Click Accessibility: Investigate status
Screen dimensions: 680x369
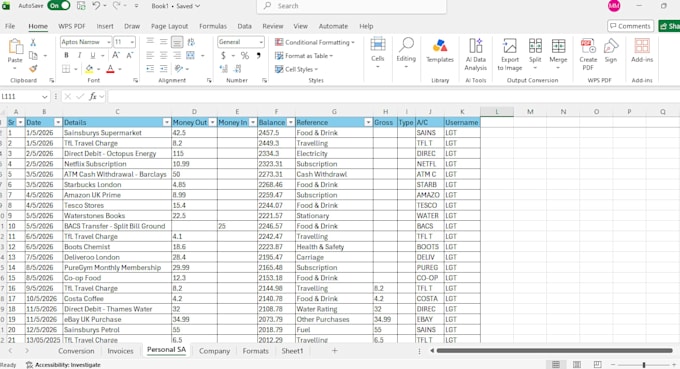click(63, 365)
